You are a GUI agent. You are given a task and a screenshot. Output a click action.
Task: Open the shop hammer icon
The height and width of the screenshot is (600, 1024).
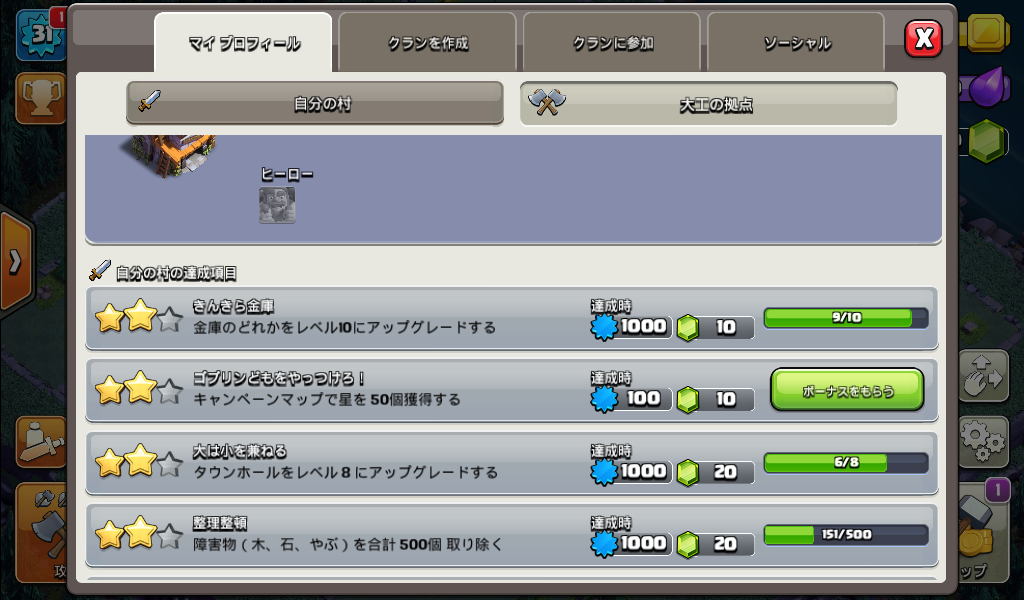[x=984, y=530]
